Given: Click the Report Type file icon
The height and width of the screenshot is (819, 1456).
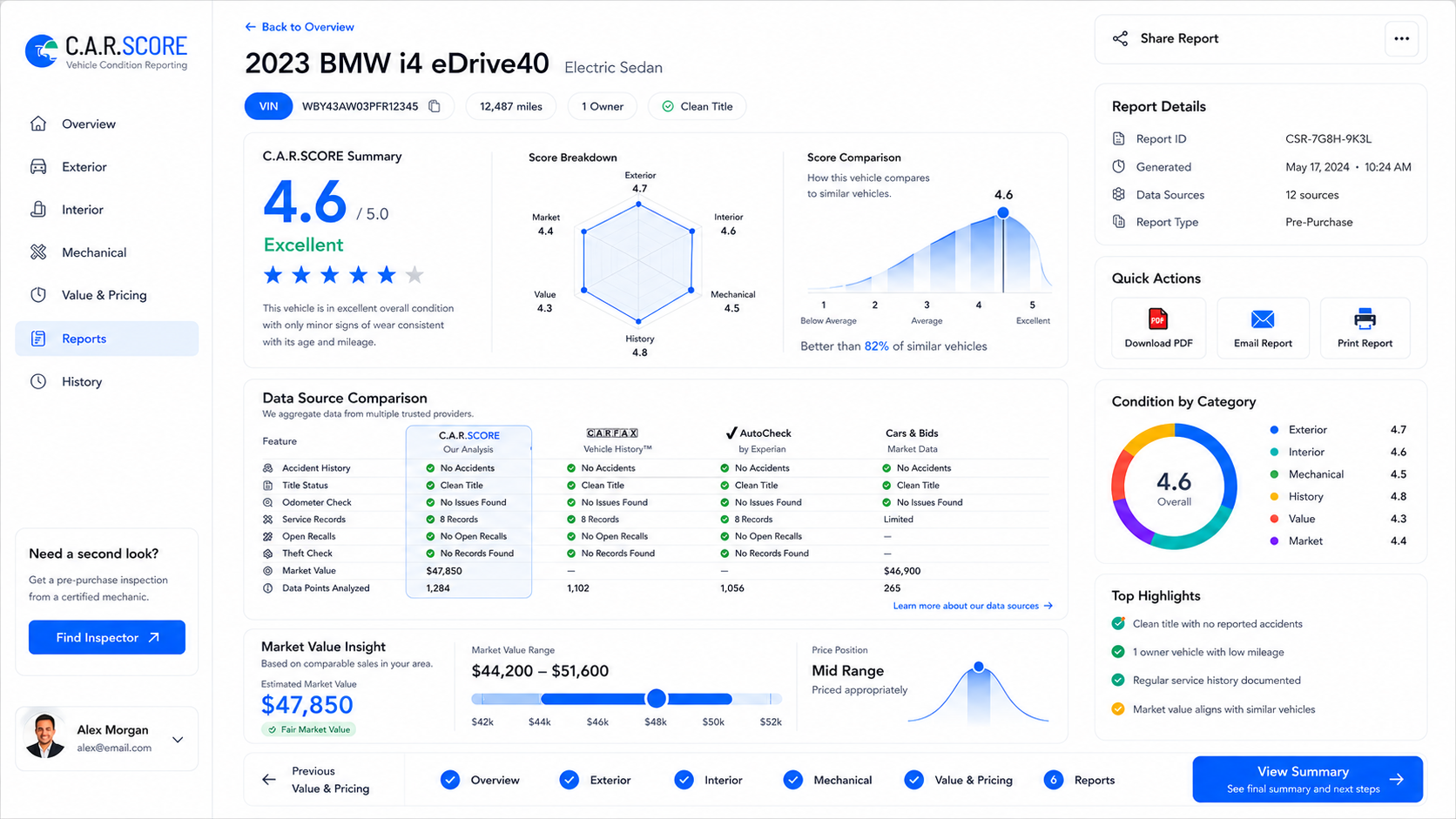Looking at the screenshot, I should [1119, 222].
